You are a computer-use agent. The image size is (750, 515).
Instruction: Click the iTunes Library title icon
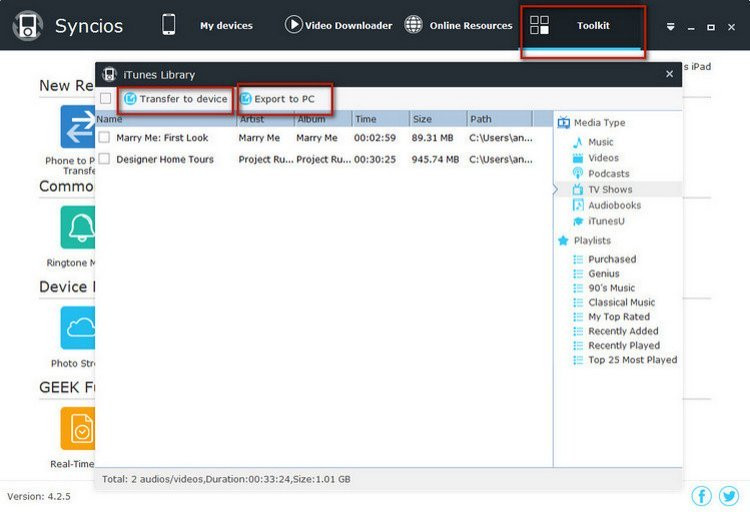(x=110, y=74)
